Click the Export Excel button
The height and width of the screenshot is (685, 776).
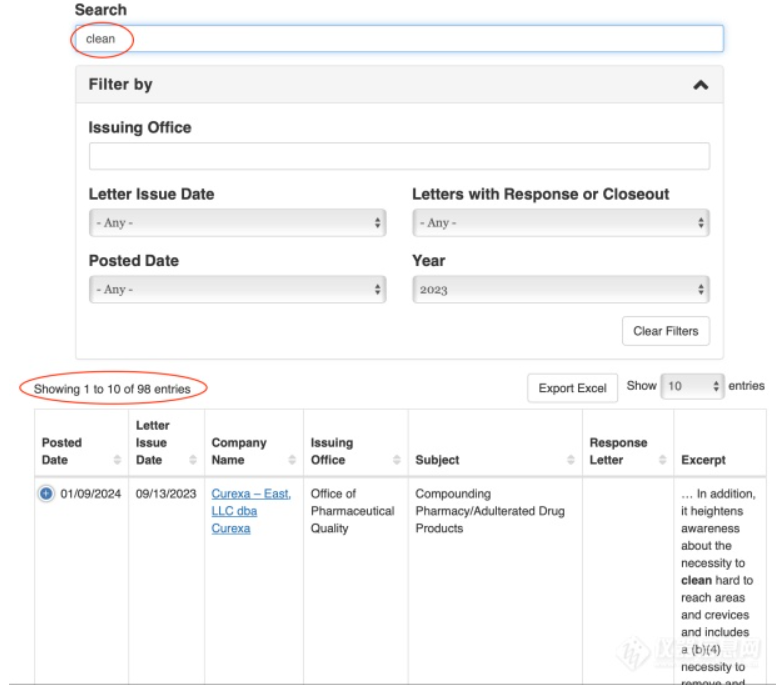pyautogui.click(x=572, y=388)
